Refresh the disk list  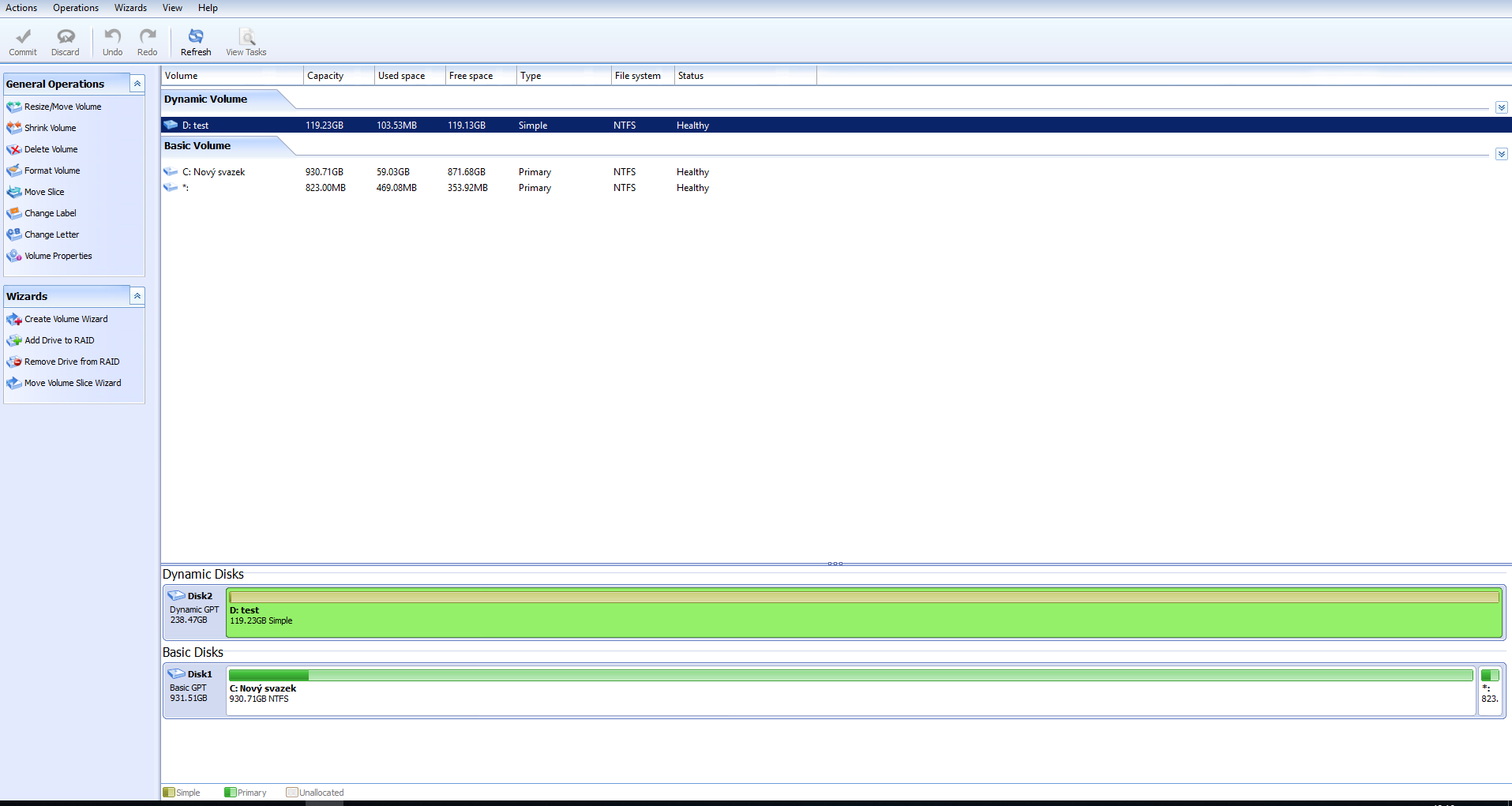196,42
